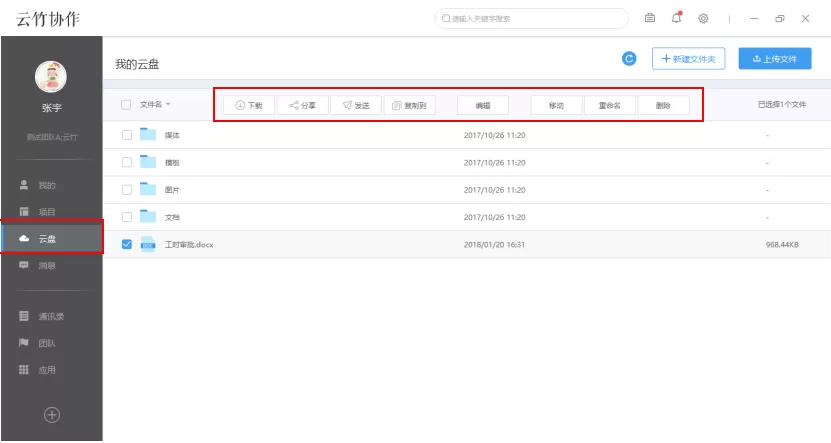Open 通讯录 in the sidebar
Screen dimensions: 831x443
coord(51,316)
